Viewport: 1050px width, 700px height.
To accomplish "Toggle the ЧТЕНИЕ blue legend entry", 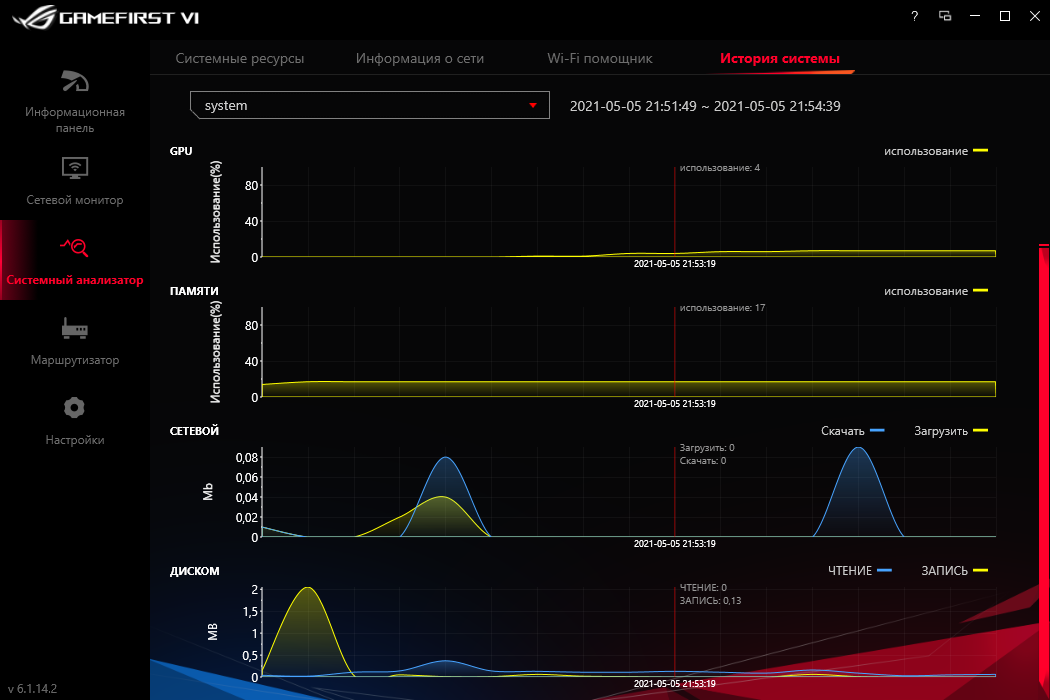I will click(x=860, y=571).
